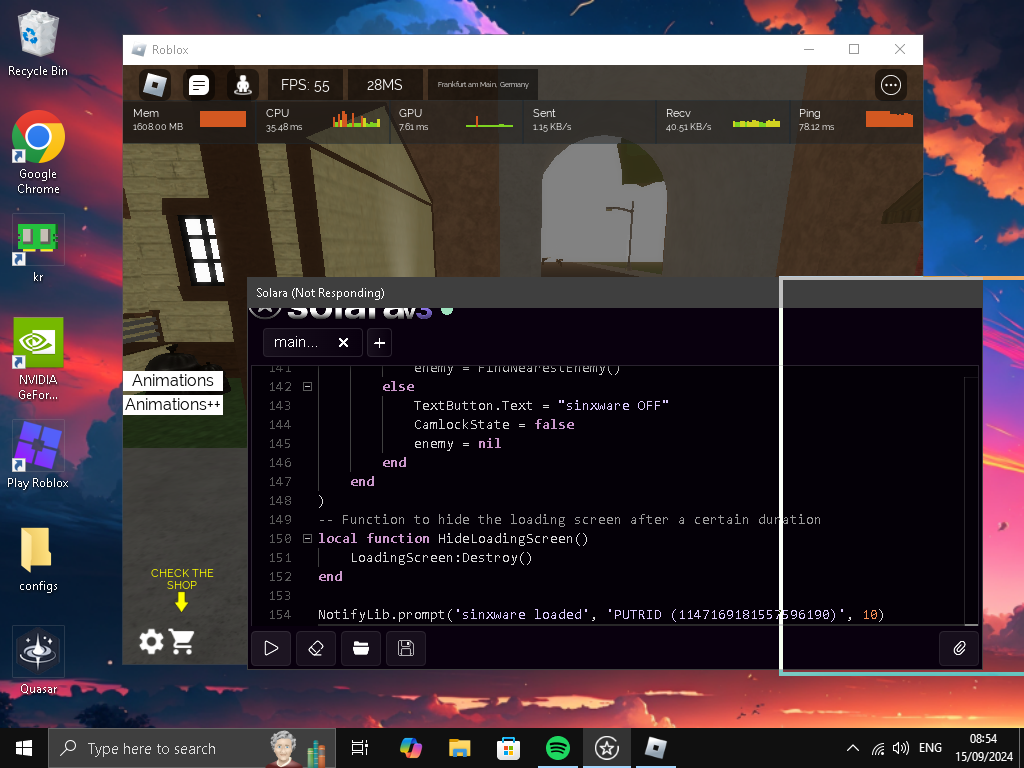Click the Sent network stat panel

point(589,120)
